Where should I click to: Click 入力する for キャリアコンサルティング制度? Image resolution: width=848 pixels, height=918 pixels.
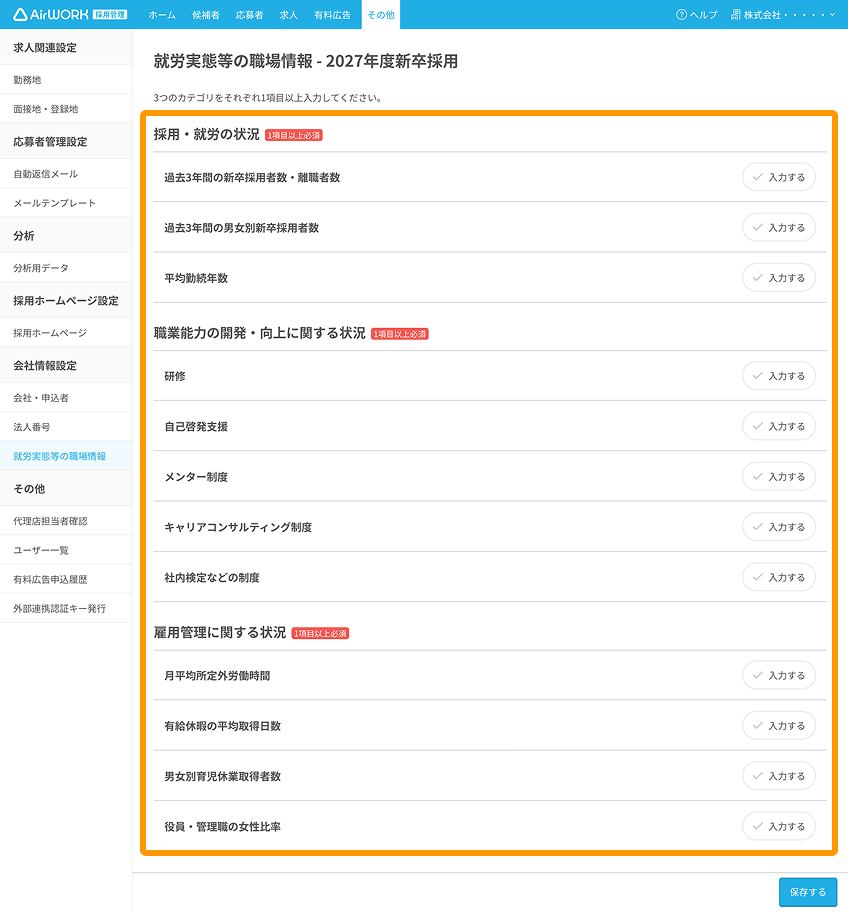(x=779, y=527)
